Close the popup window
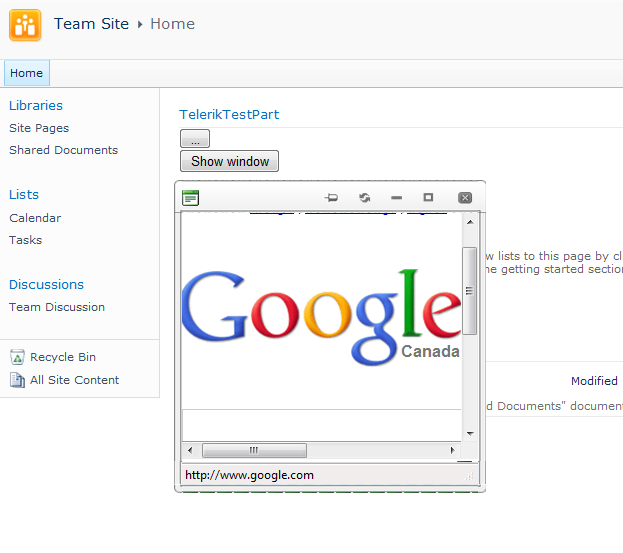Image resolution: width=623 pixels, height=553 pixels. tap(465, 197)
